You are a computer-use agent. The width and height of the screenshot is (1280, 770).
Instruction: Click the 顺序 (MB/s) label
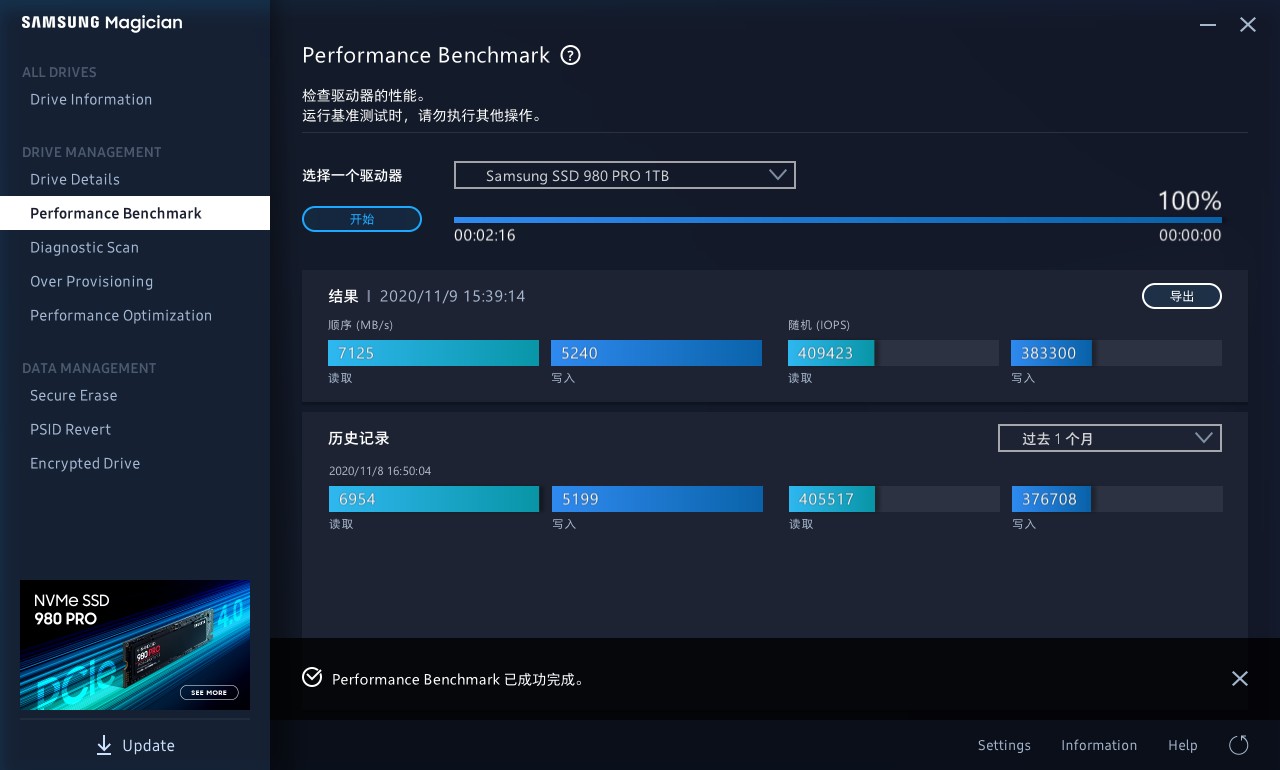pyautogui.click(x=360, y=325)
